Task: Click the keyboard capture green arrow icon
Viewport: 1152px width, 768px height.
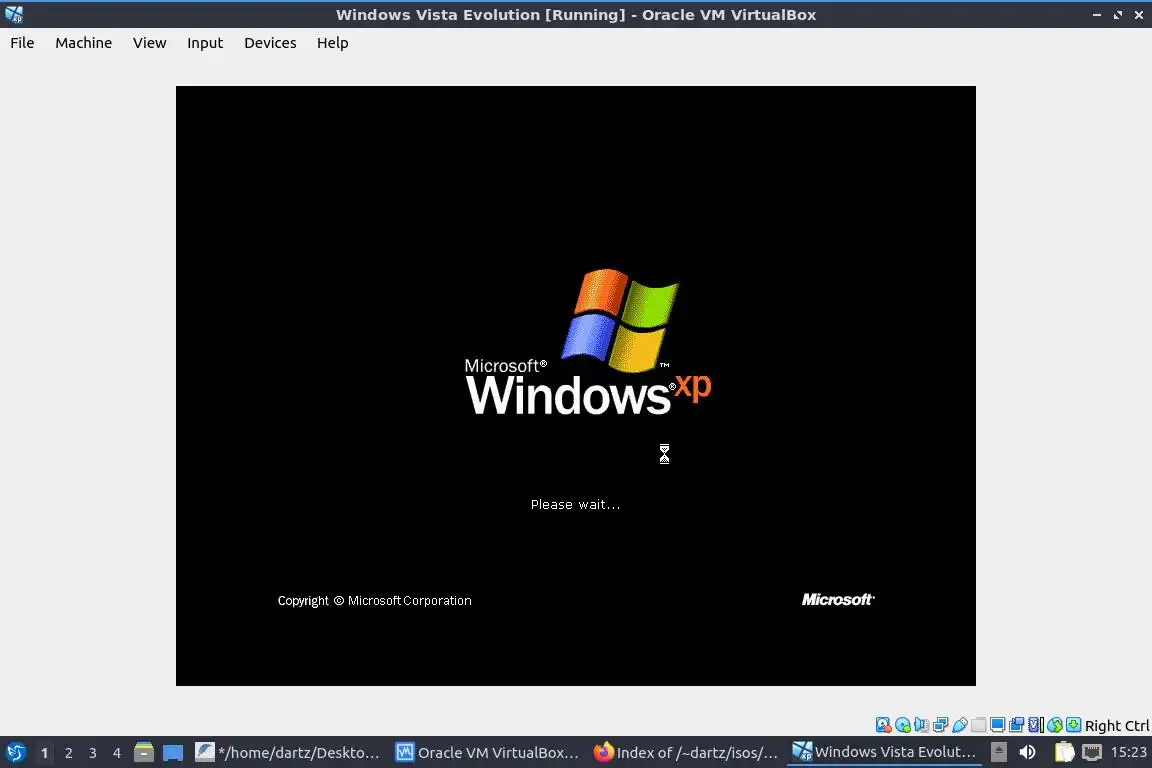Action: (x=1073, y=725)
